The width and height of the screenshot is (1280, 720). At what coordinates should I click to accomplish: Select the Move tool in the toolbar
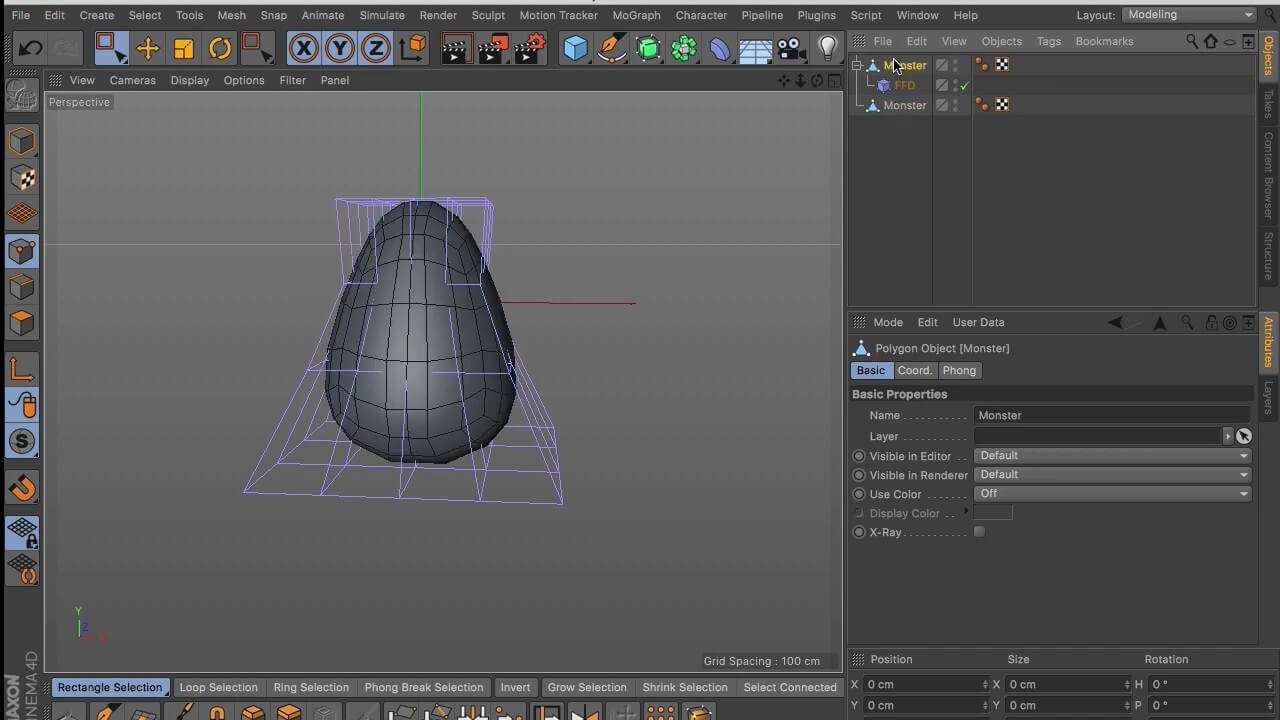148,48
